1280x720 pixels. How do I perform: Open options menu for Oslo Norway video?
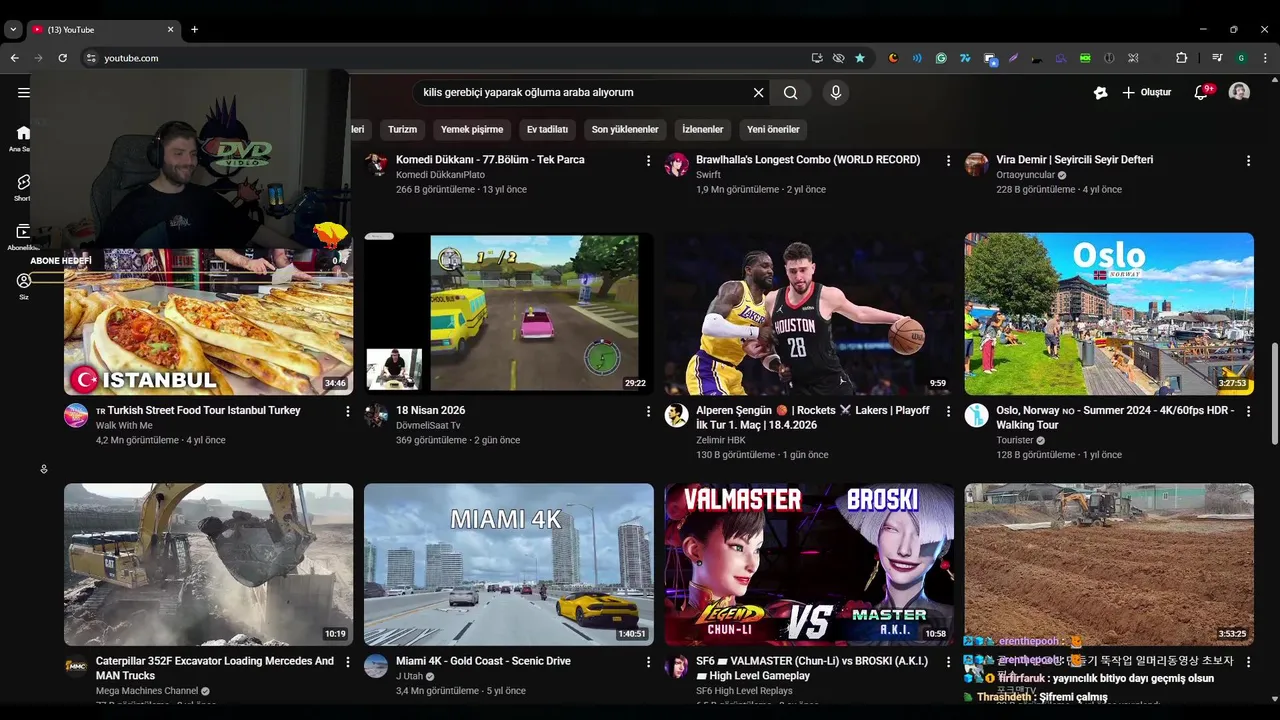[x=1248, y=412]
